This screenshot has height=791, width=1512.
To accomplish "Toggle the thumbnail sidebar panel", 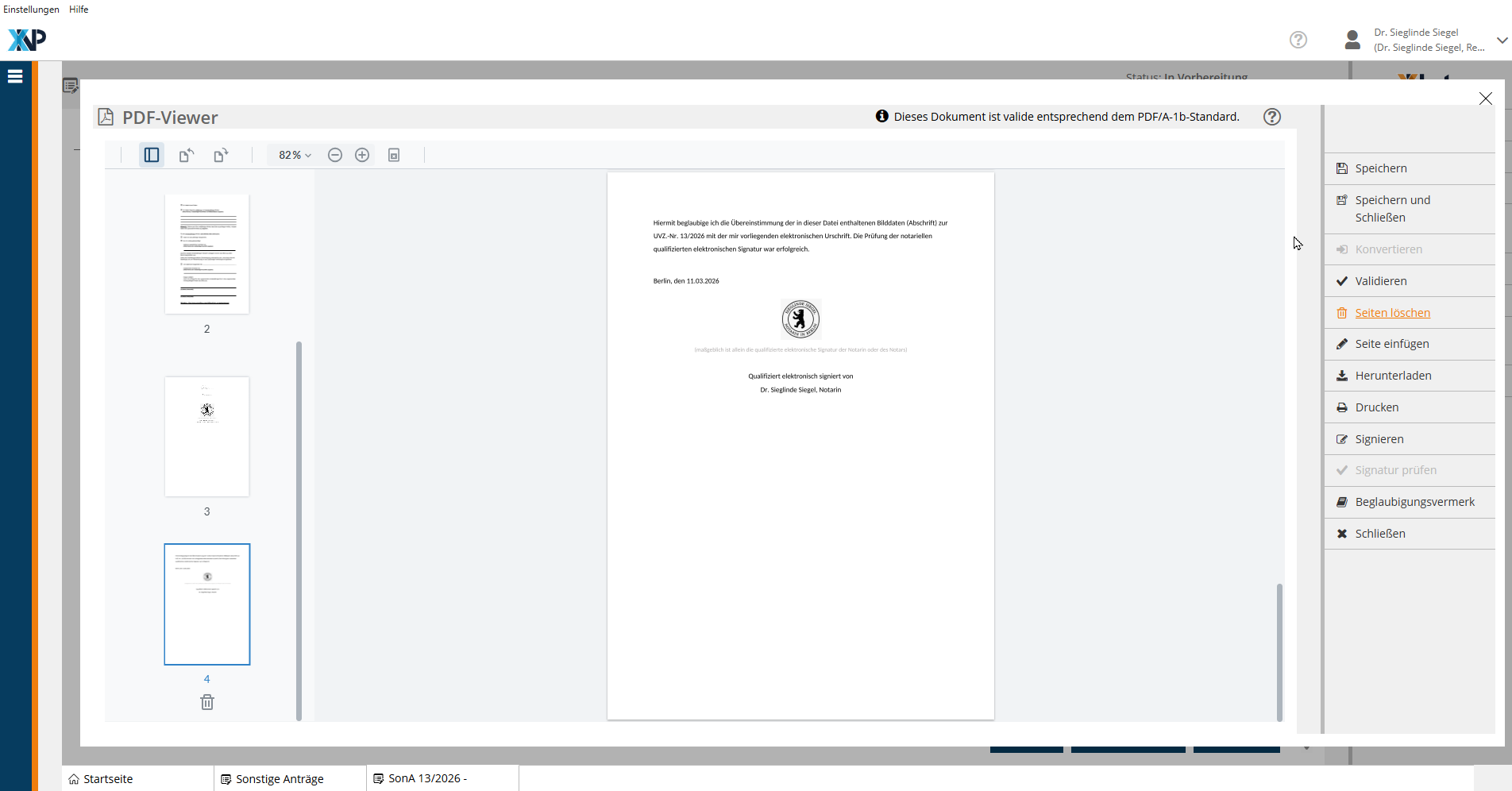I will point(151,155).
